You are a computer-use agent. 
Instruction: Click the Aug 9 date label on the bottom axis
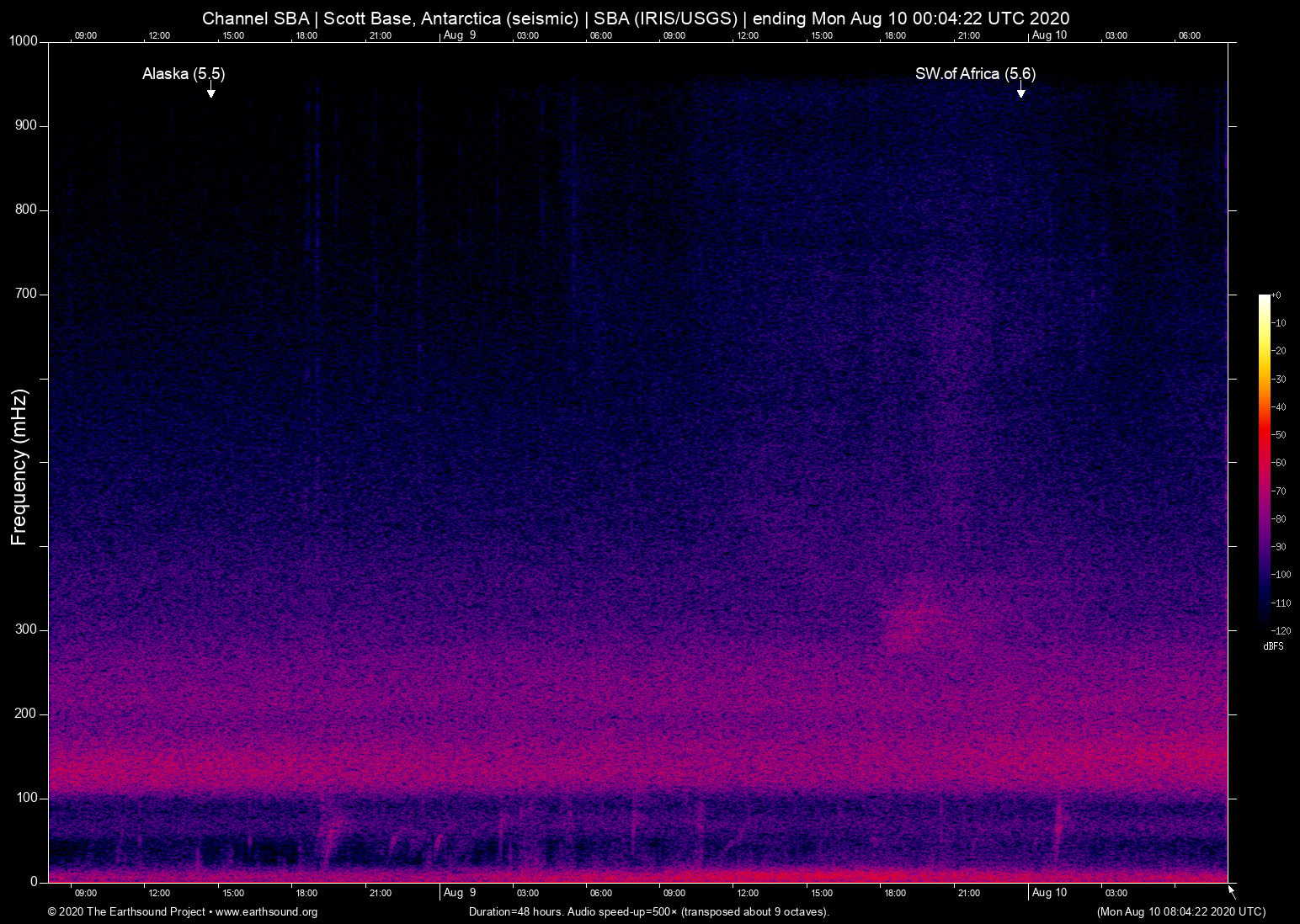click(460, 893)
